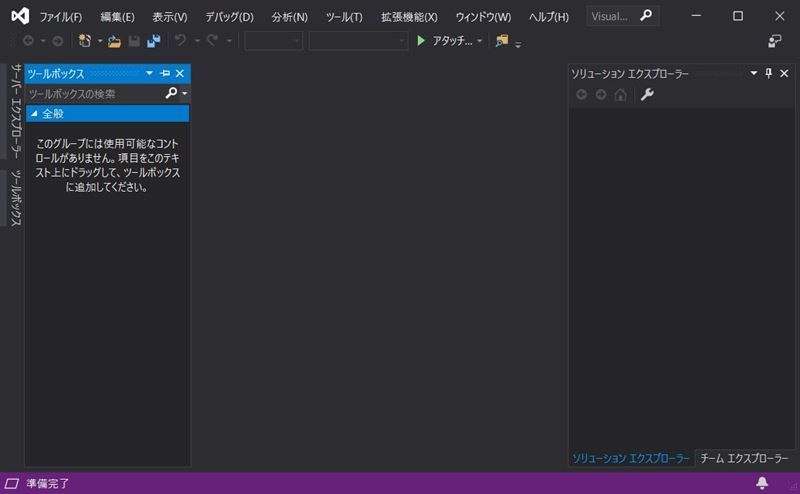This screenshot has height=494, width=800.
Task: Open the サーバー エクスプローラー side tab
Action: pyautogui.click(x=16, y=111)
